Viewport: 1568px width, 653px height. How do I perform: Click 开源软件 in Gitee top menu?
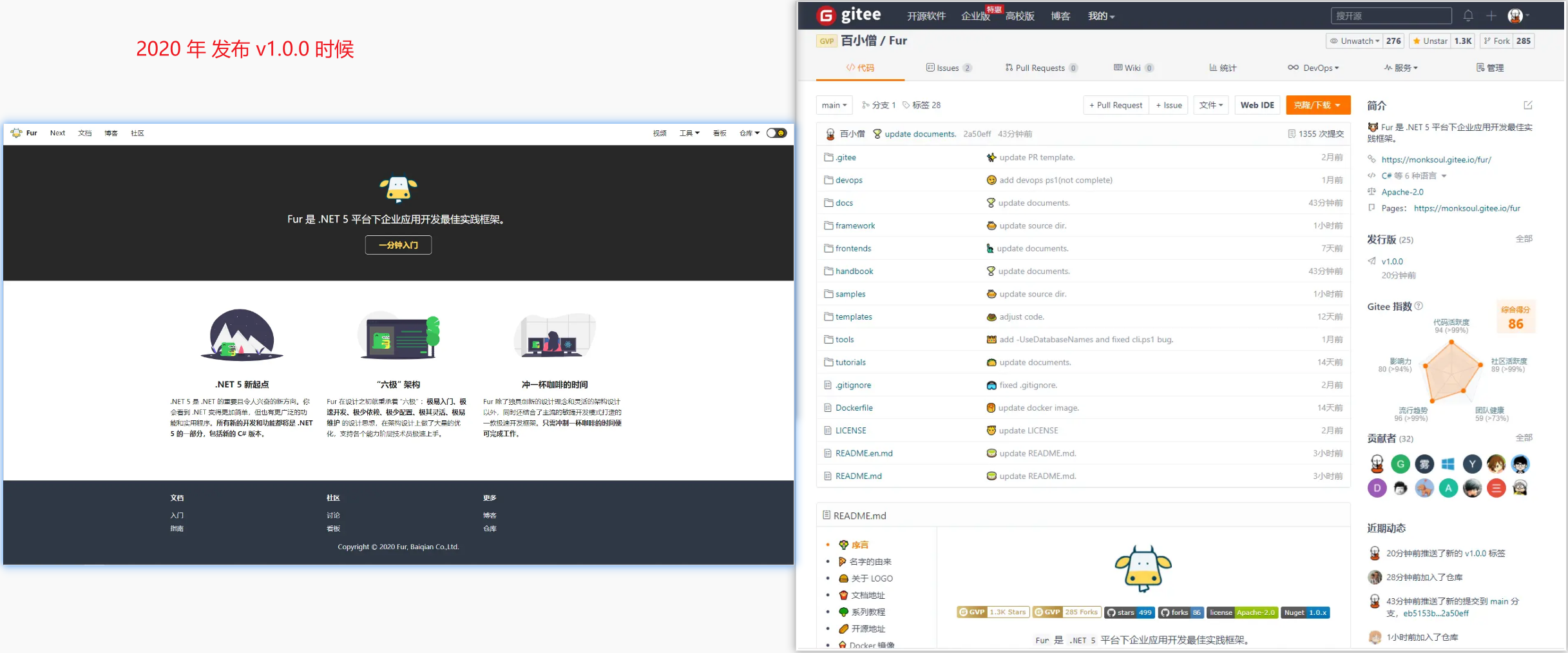point(926,16)
